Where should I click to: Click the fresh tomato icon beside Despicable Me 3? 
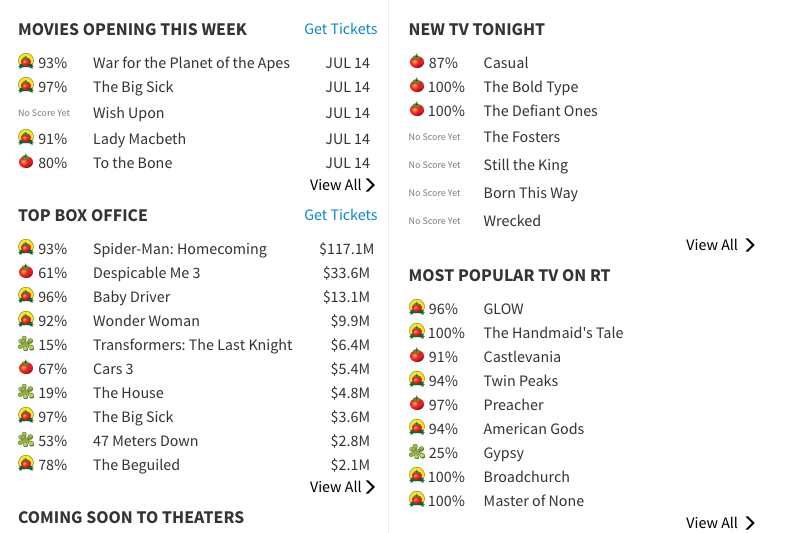[26, 272]
